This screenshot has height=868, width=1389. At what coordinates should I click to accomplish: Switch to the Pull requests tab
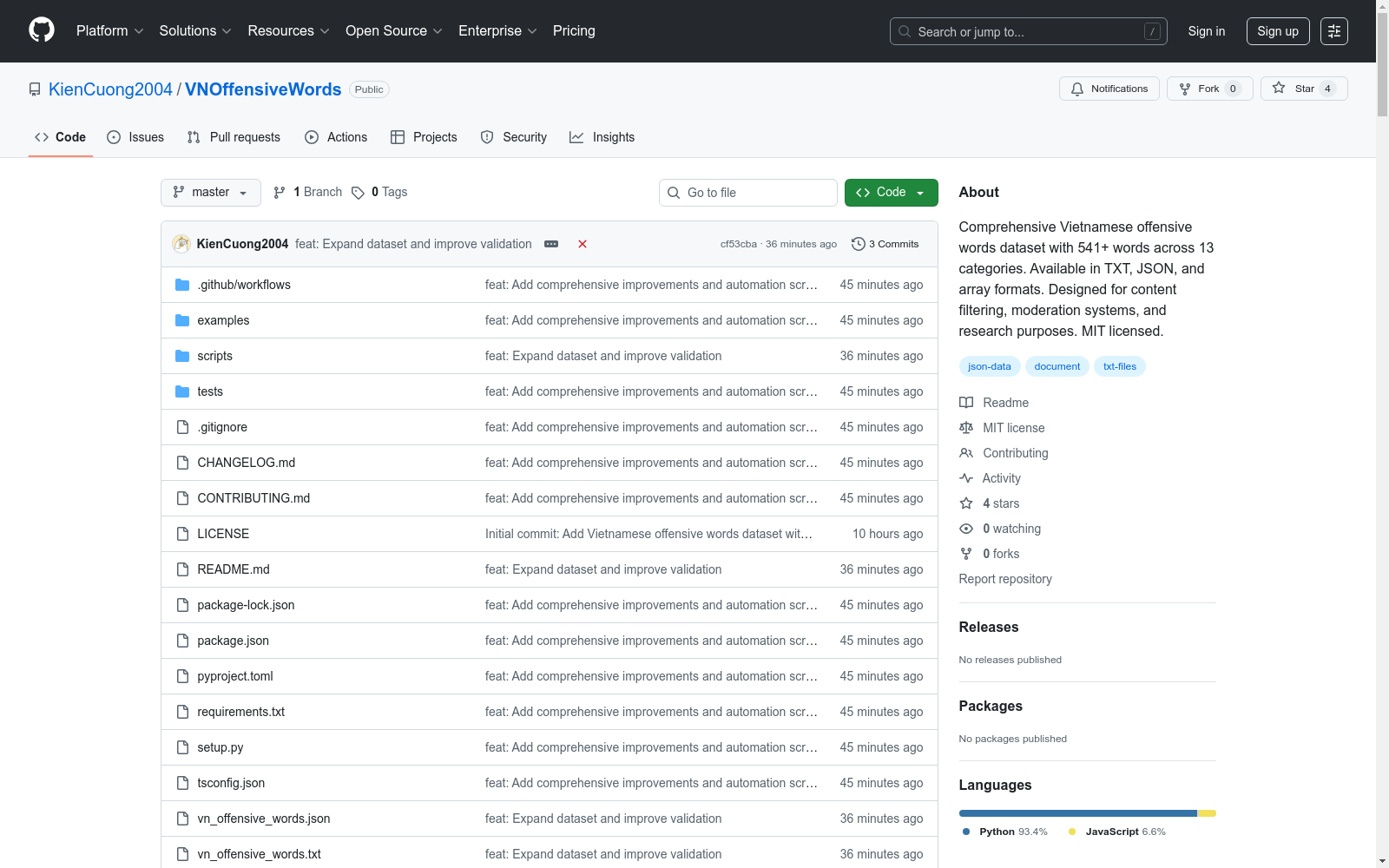pos(234,137)
